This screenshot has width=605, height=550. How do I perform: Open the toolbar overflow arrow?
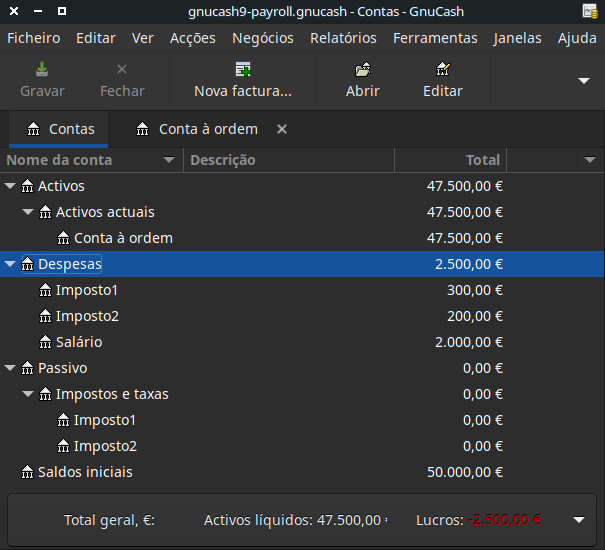[x=584, y=80]
